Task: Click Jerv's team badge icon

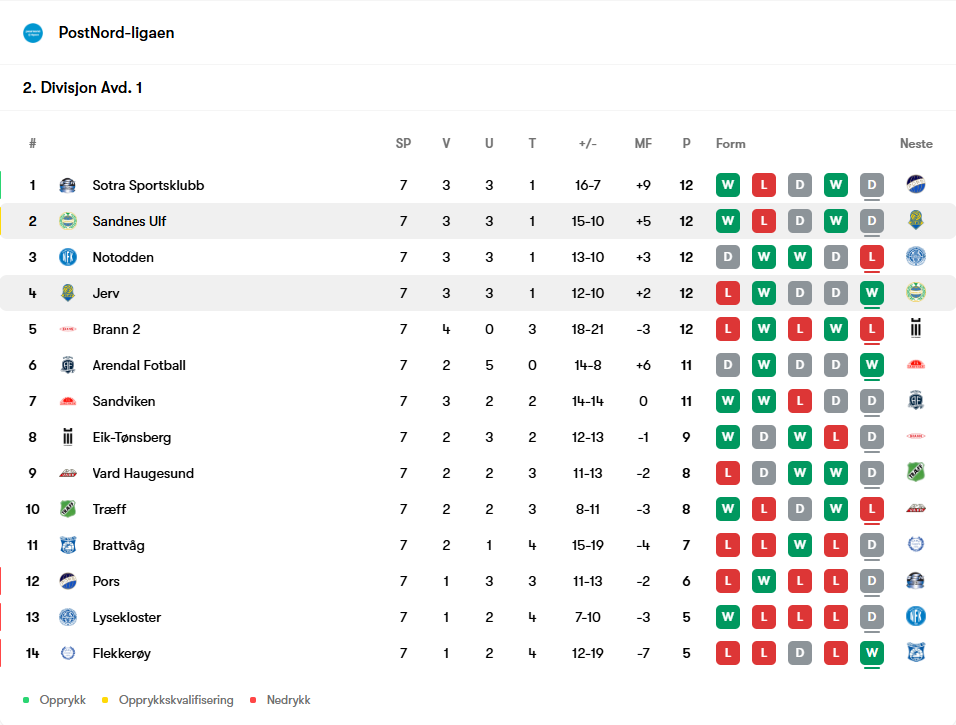Action: [68, 293]
